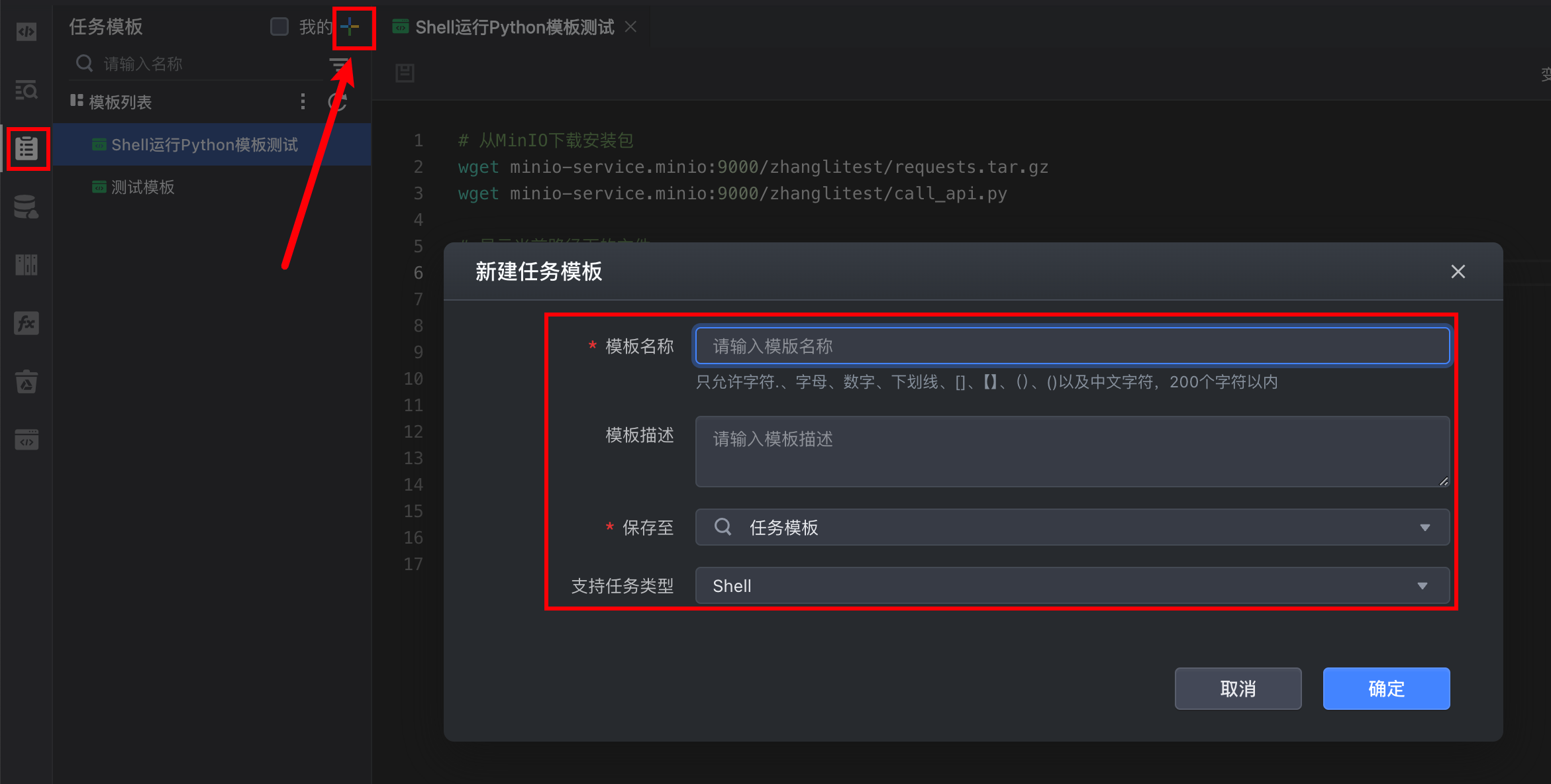Open the recycle bin sidebar icon

pos(26,382)
